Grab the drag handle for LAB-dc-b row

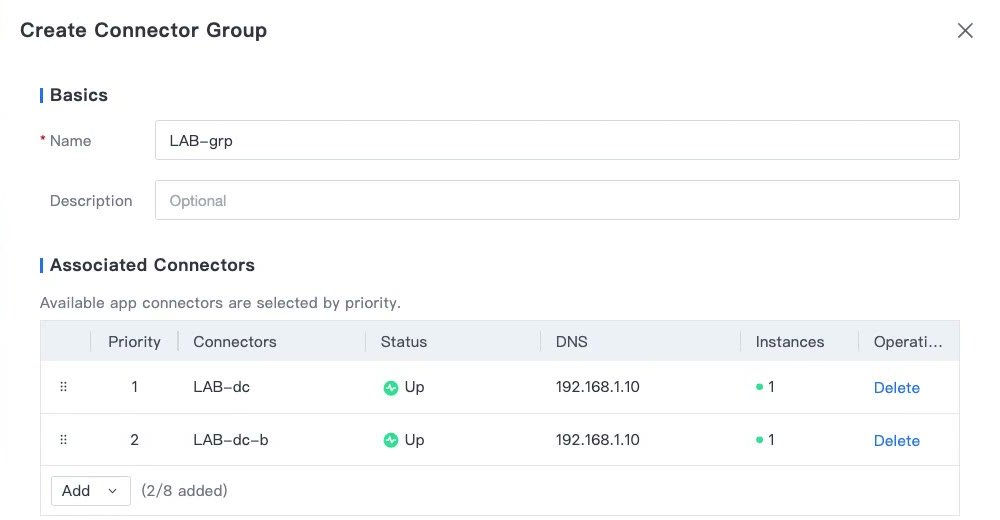63,440
